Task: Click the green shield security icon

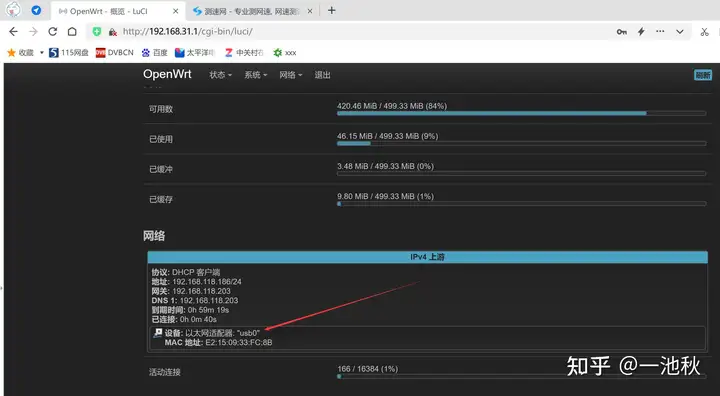Action: (x=96, y=32)
